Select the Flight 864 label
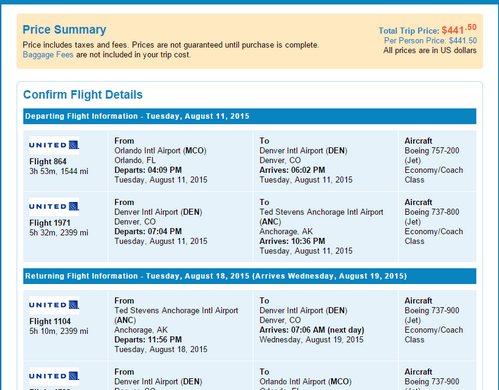The width and height of the screenshot is (499, 390). click(48, 162)
